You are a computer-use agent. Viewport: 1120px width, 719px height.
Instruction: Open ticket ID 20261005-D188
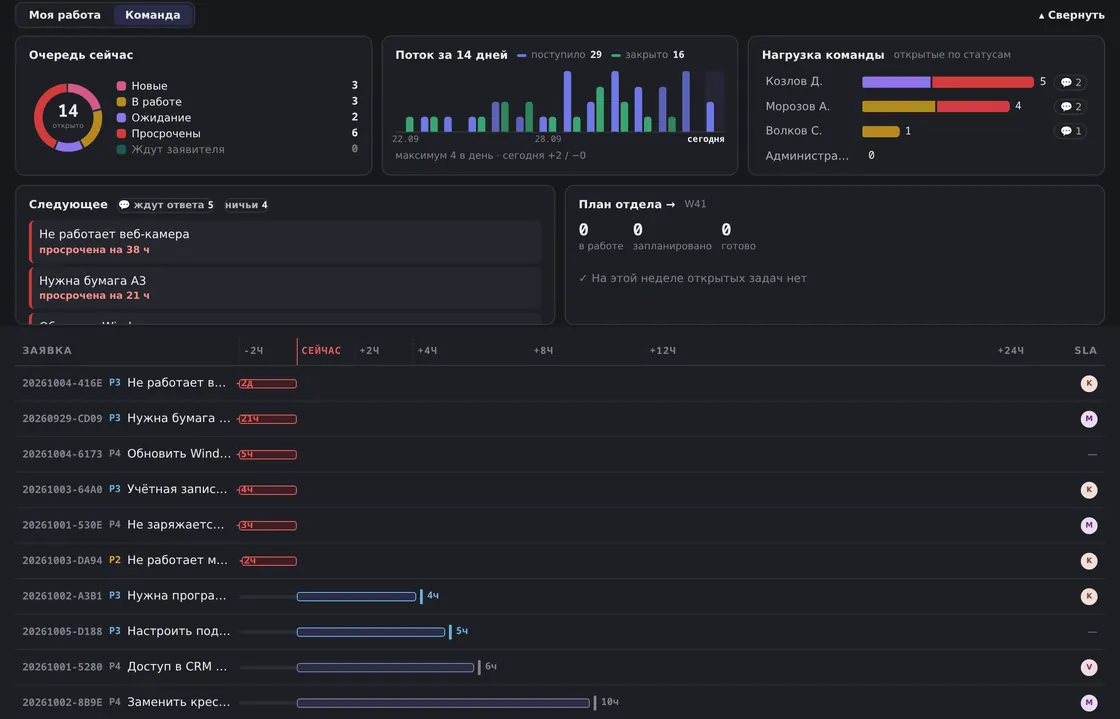62,631
